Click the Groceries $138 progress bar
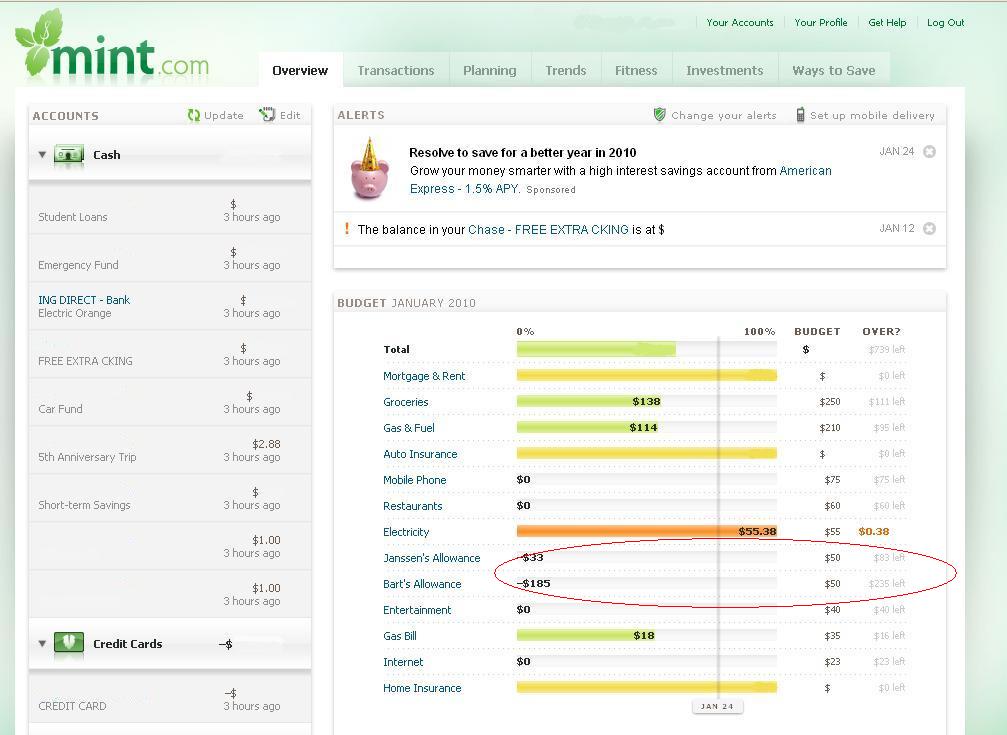This screenshot has width=1007, height=735. 590,402
